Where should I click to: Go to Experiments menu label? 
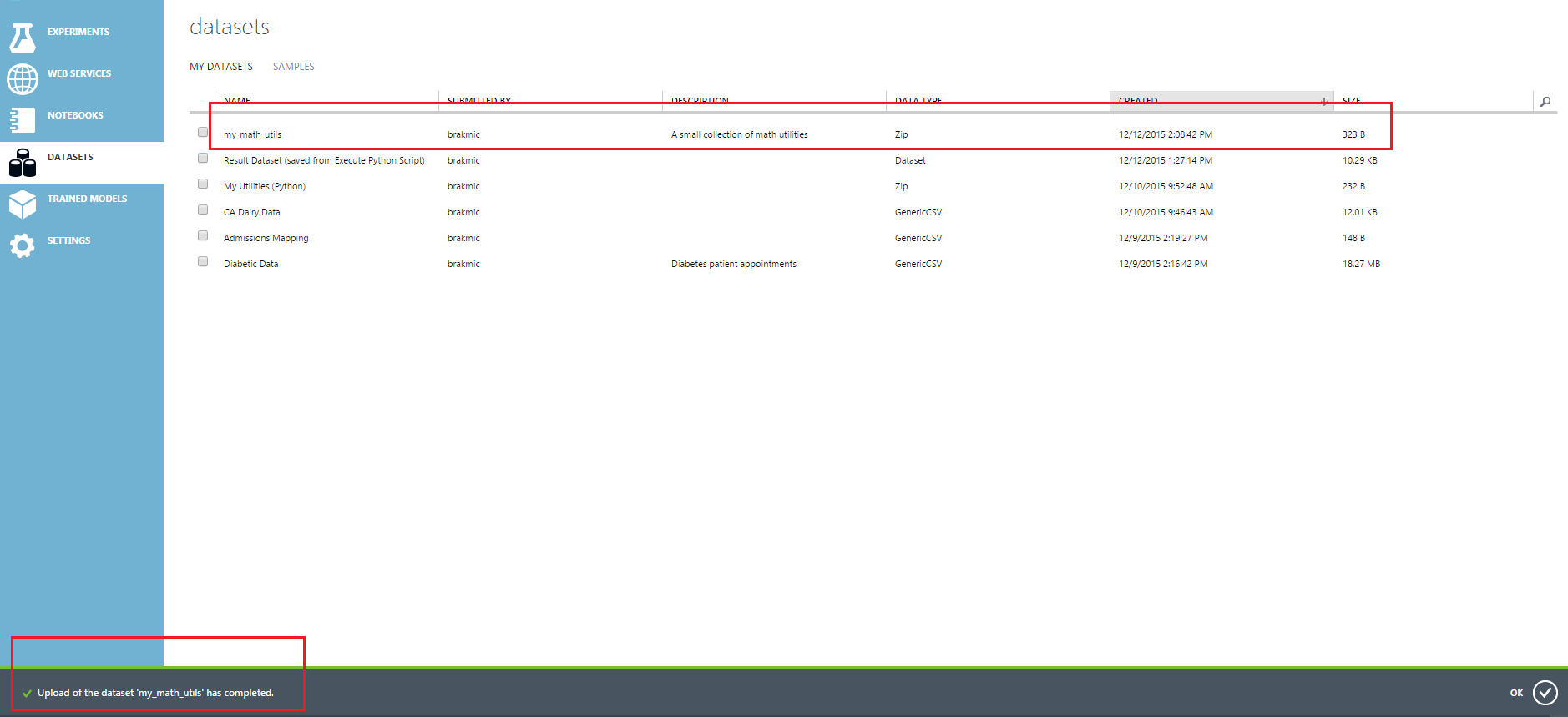click(78, 32)
